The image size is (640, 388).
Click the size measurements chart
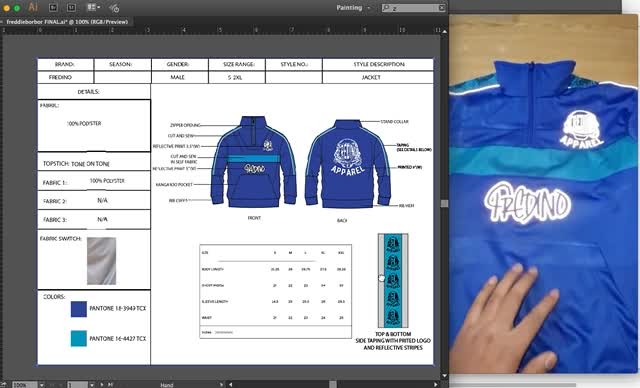click(x=276, y=291)
